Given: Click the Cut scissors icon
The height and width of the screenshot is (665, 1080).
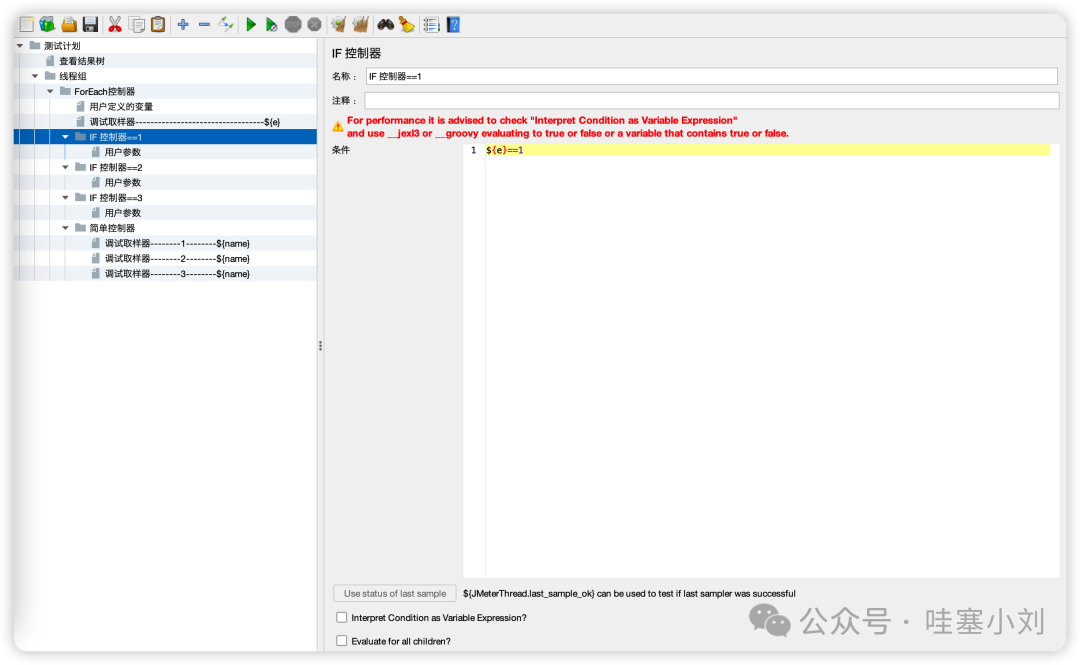Looking at the screenshot, I should click(x=114, y=25).
